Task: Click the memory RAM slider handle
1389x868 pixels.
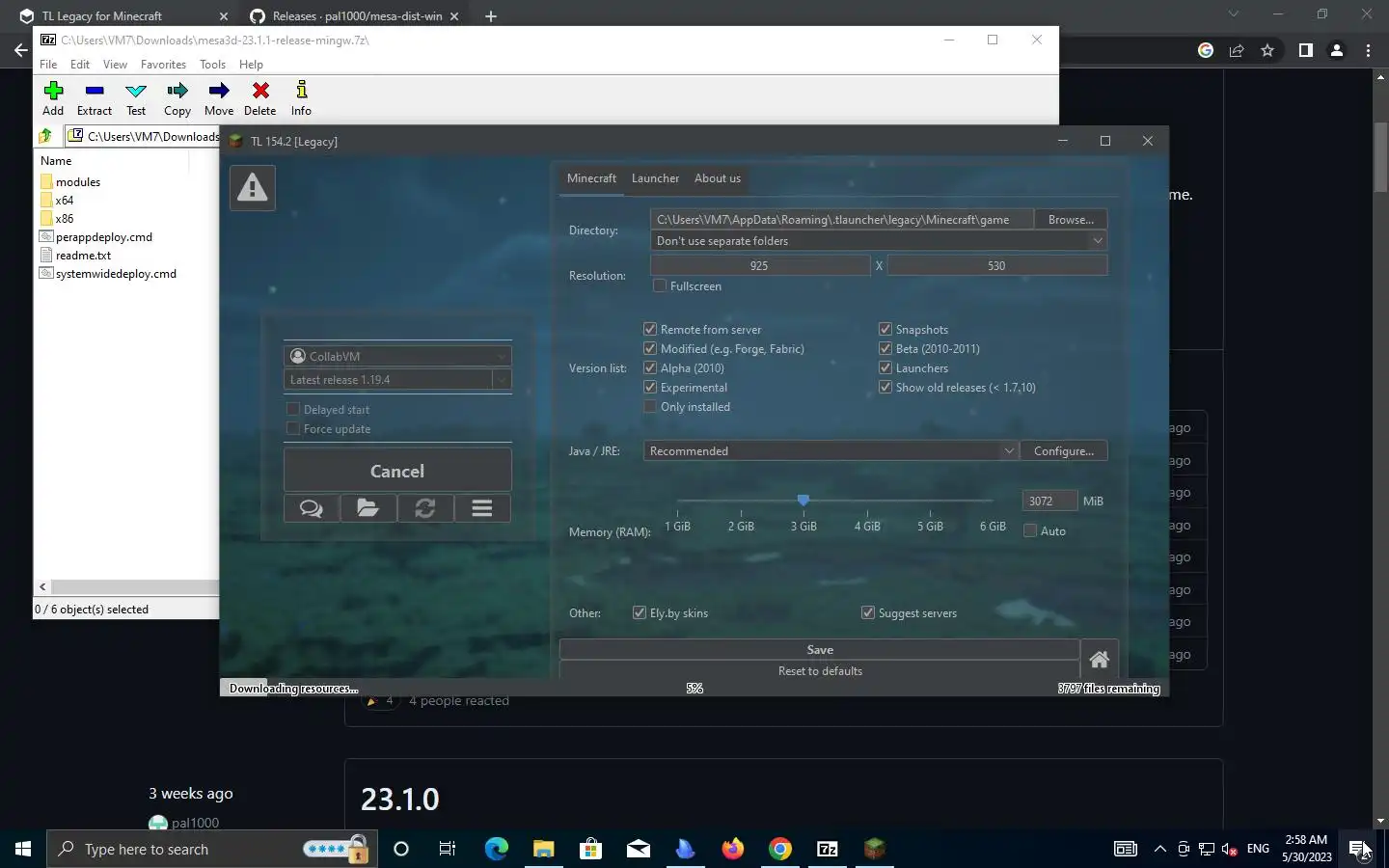Action: [803, 500]
